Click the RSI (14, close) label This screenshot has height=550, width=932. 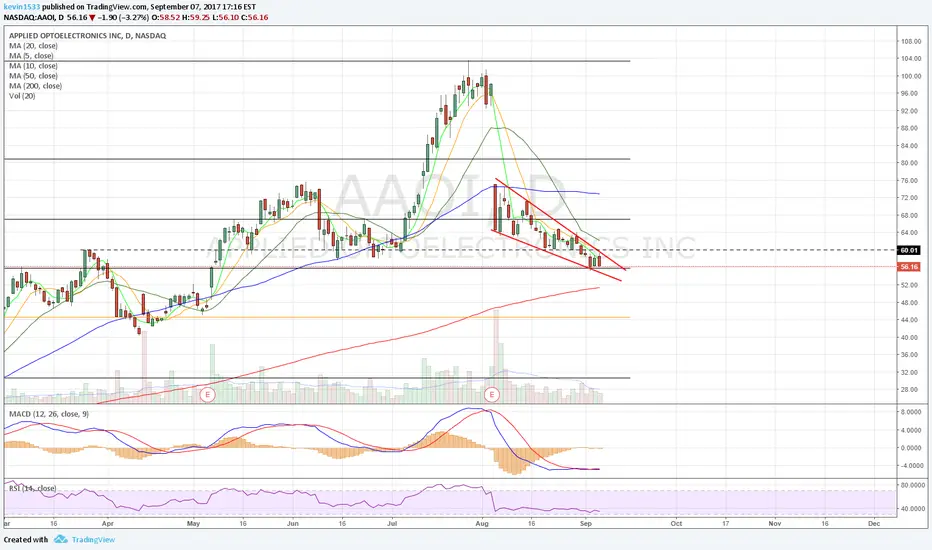pos(33,488)
